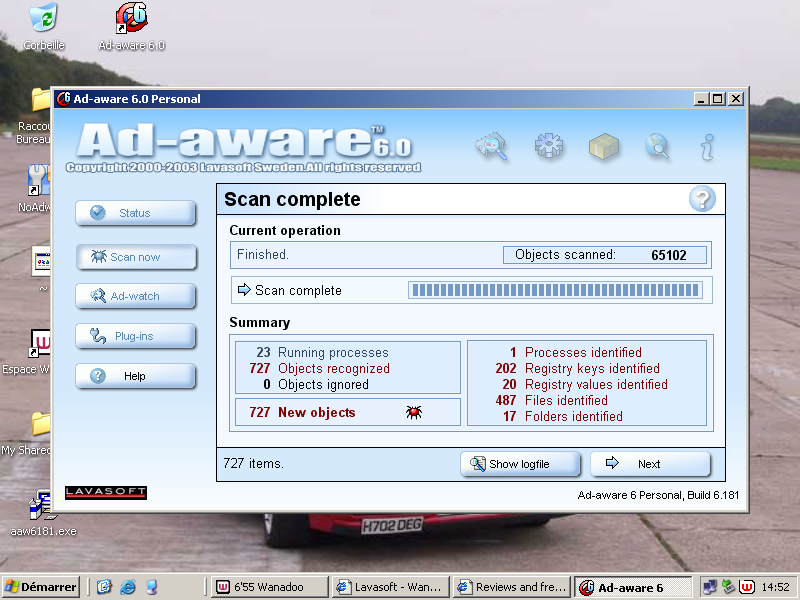
Task: Minimize the Ad-aware 6.0 Personal window
Action: click(701, 99)
